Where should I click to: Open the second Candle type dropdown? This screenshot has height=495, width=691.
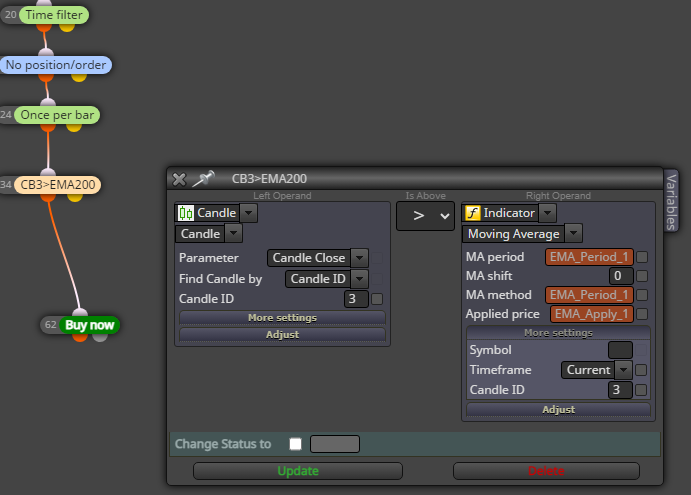pos(234,234)
